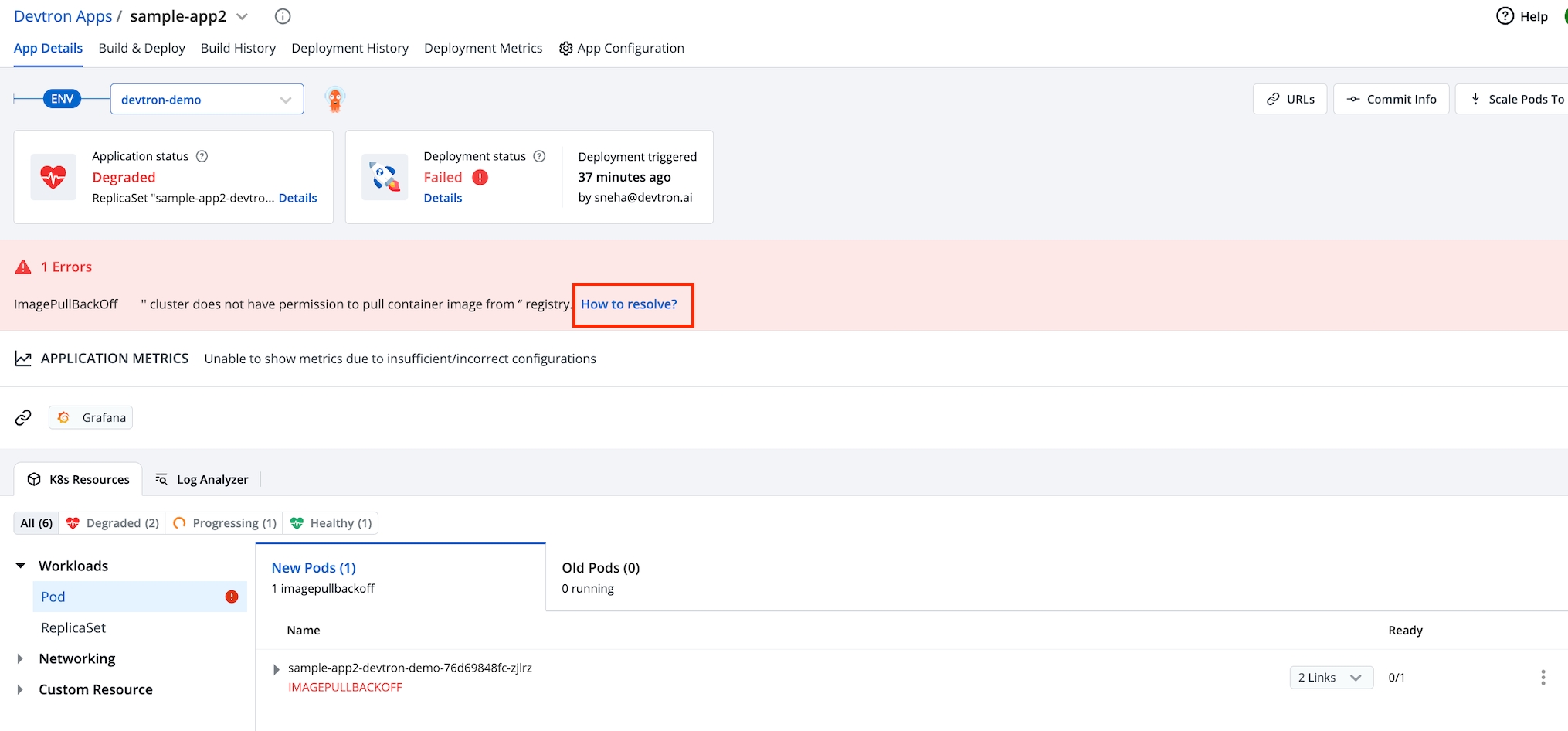Open the pod row three-dot menu
This screenshot has width=1568, height=731.
point(1543,677)
